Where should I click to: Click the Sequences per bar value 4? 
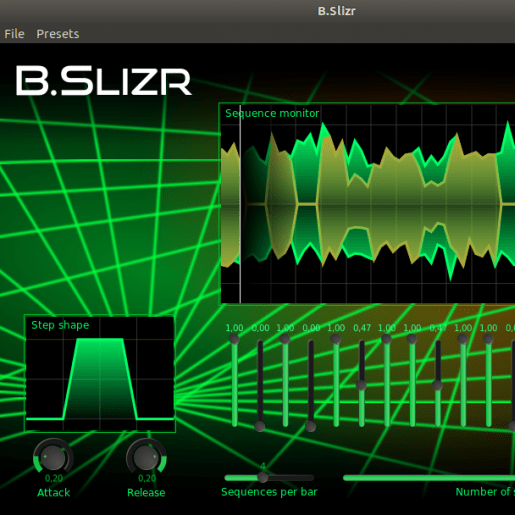(263, 466)
